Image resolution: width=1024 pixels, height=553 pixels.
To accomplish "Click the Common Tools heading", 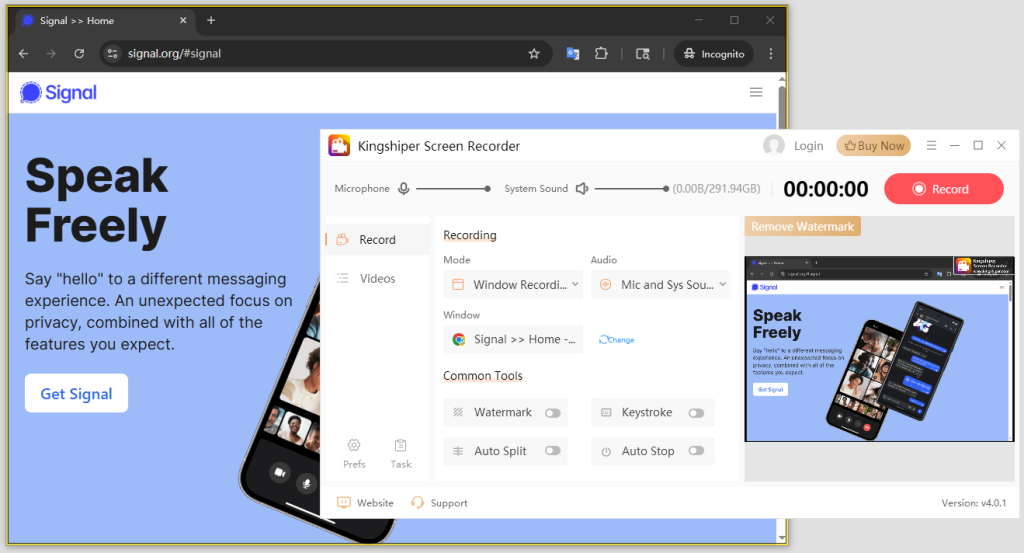I will click(x=483, y=375).
